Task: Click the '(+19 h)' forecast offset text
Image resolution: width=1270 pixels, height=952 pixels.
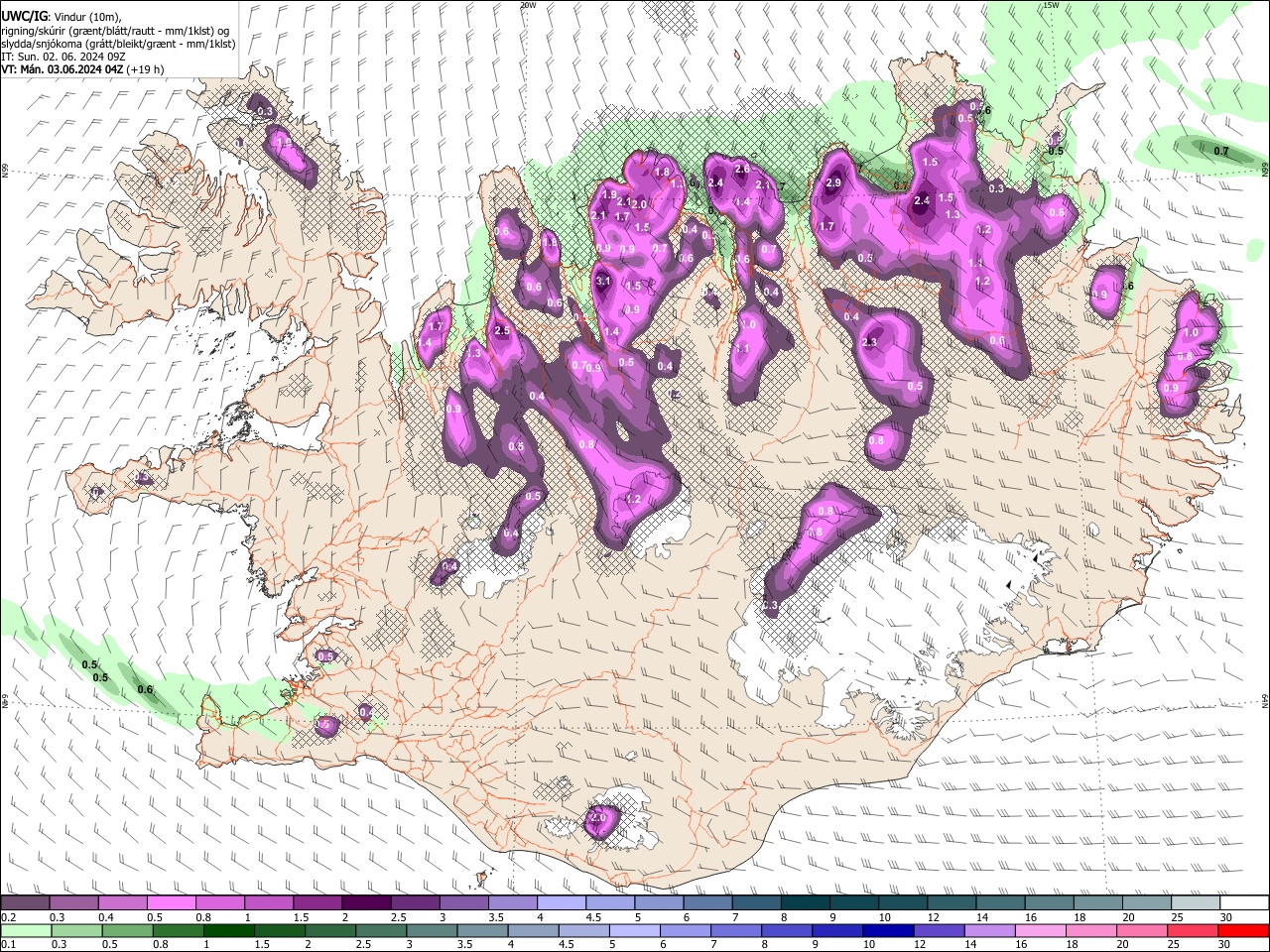Action: pos(146,69)
